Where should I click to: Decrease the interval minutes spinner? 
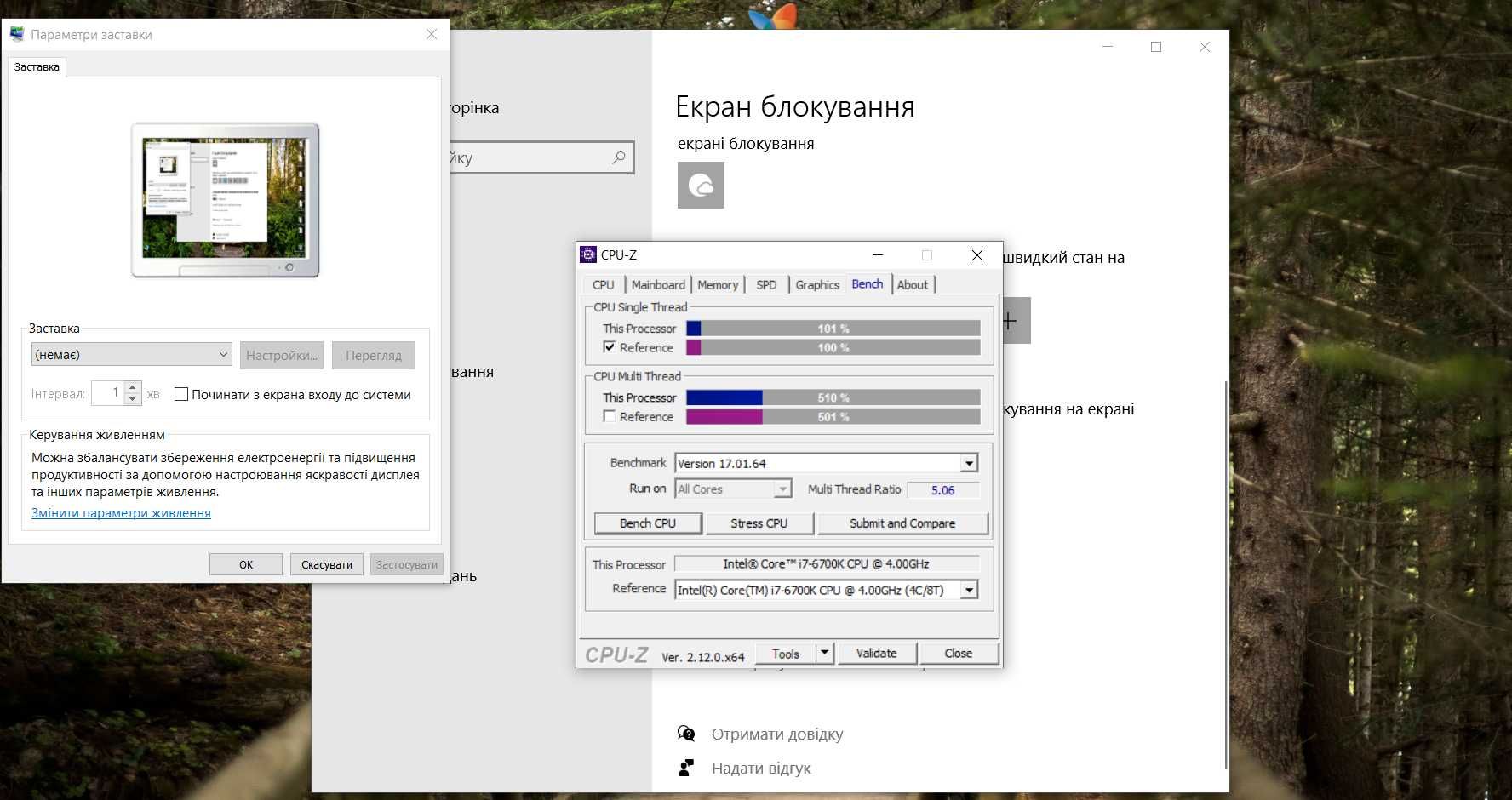[132, 398]
